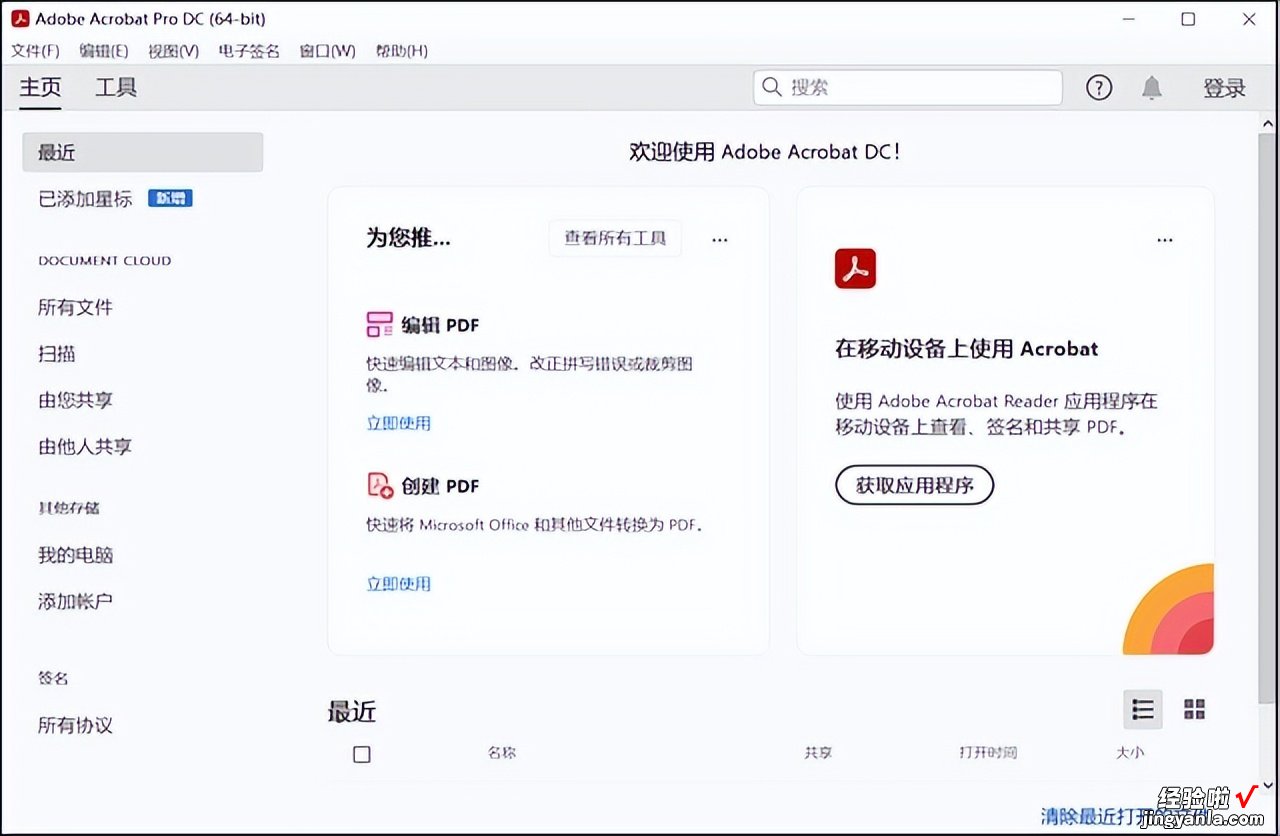Screen dimensions: 1280x836
Task: Switch recent files to list view
Action: (1143, 709)
